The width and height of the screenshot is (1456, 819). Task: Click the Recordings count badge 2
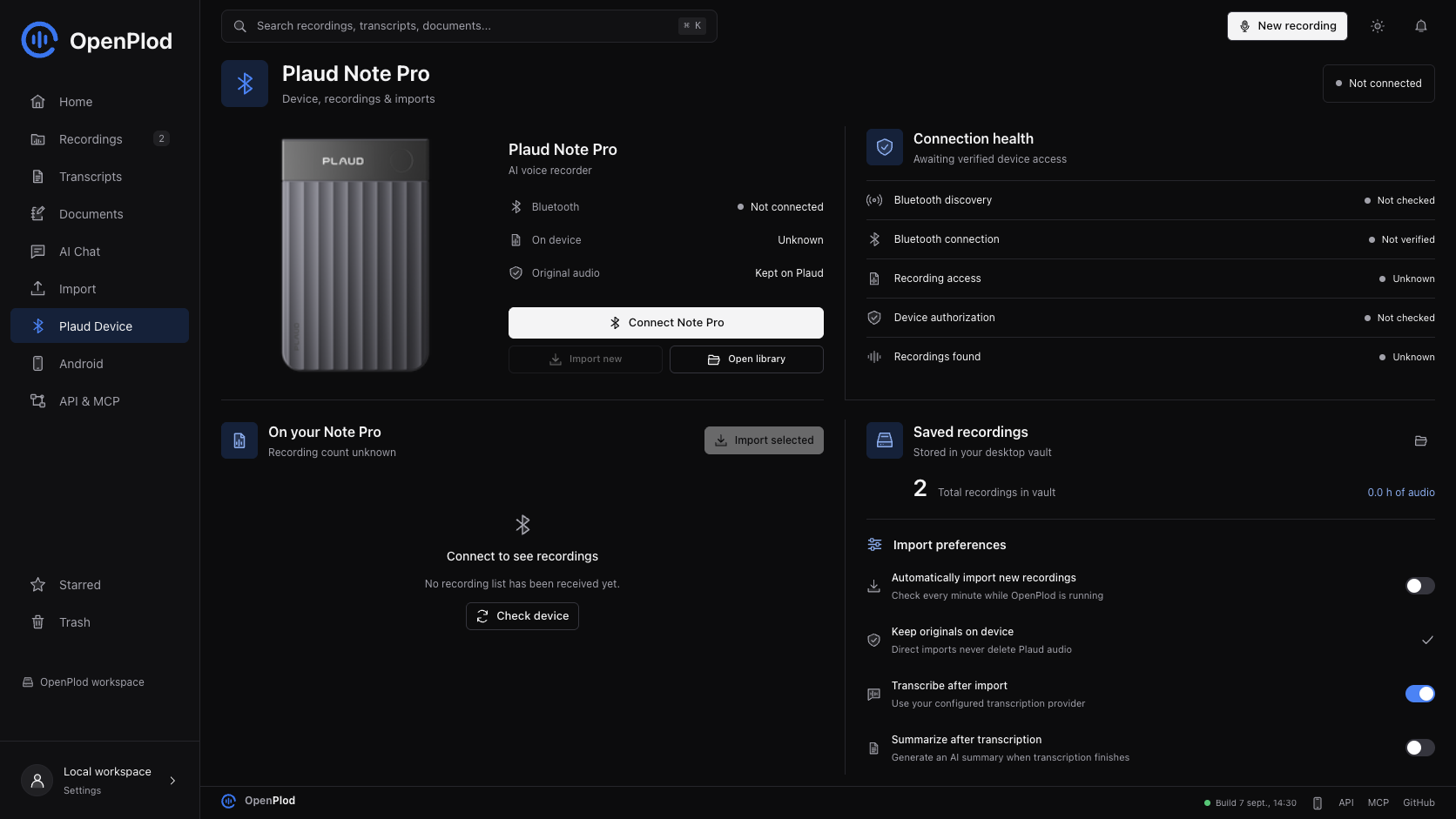click(x=161, y=138)
